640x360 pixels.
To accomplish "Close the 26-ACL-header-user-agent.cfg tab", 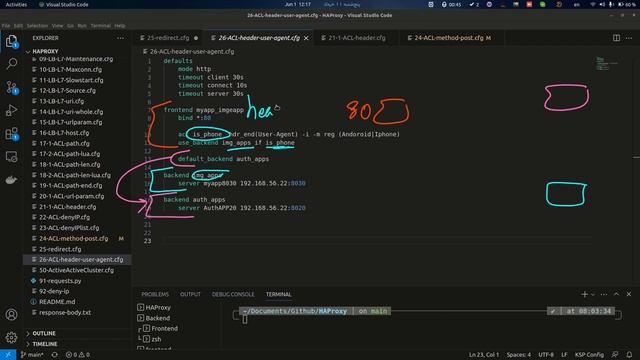I will point(306,38).
